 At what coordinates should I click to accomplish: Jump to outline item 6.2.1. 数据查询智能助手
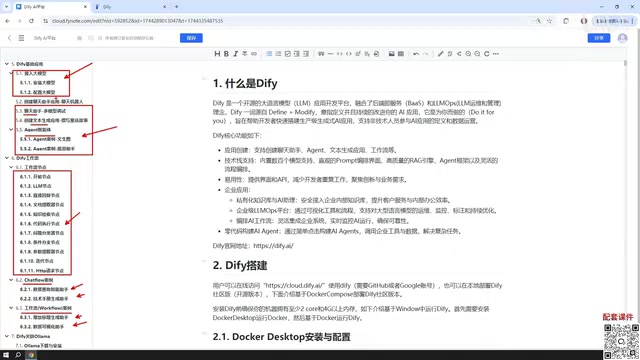coord(44,289)
